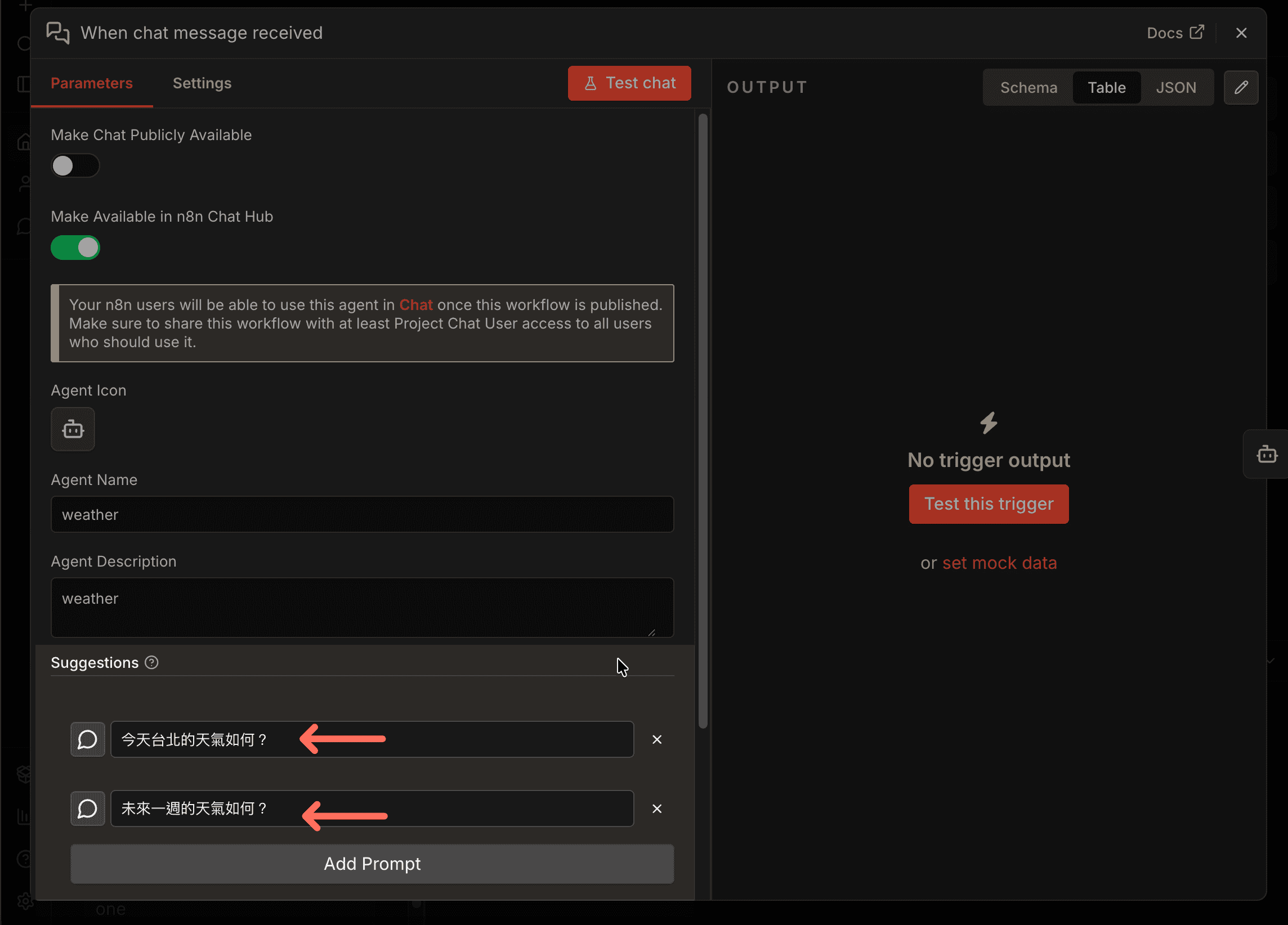Click the Agent Icon robot picker
Image resolution: width=1288 pixels, height=925 pixels.
coord(73,430)
